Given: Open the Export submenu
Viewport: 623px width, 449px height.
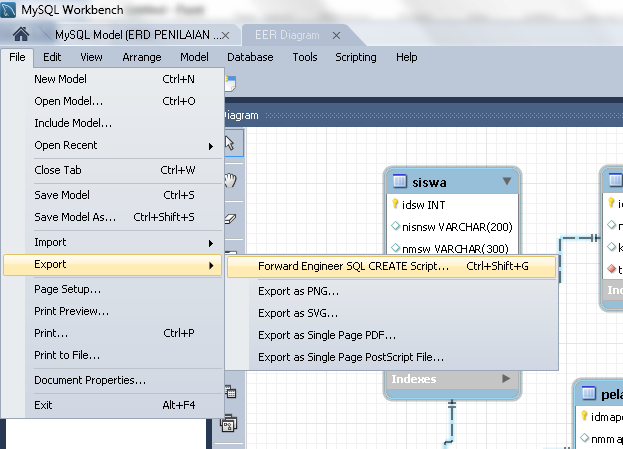Looking at the screenshot, I should click(112, 265).
